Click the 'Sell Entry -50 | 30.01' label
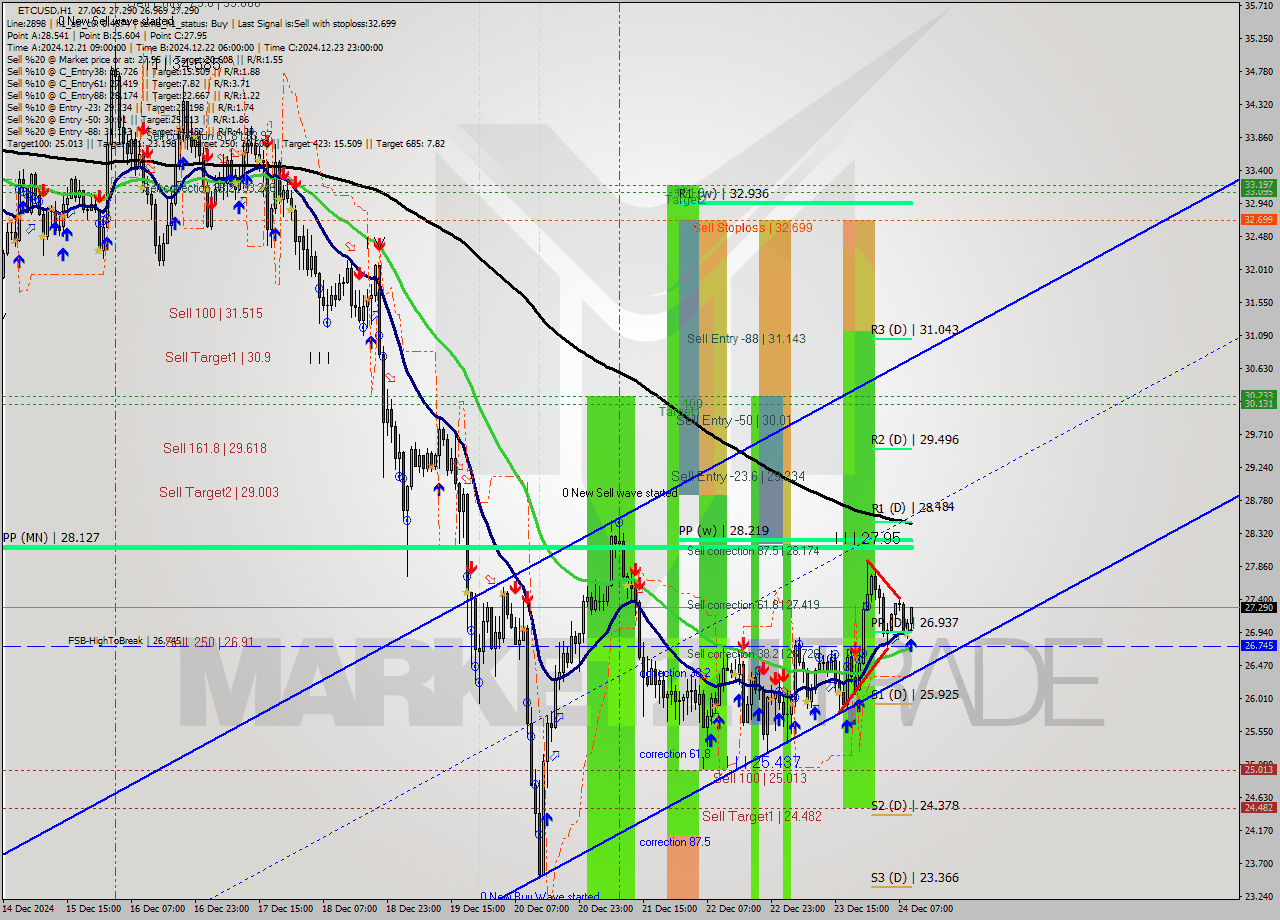The height and width of the screenshot is (920, 1280). [734, 420]
